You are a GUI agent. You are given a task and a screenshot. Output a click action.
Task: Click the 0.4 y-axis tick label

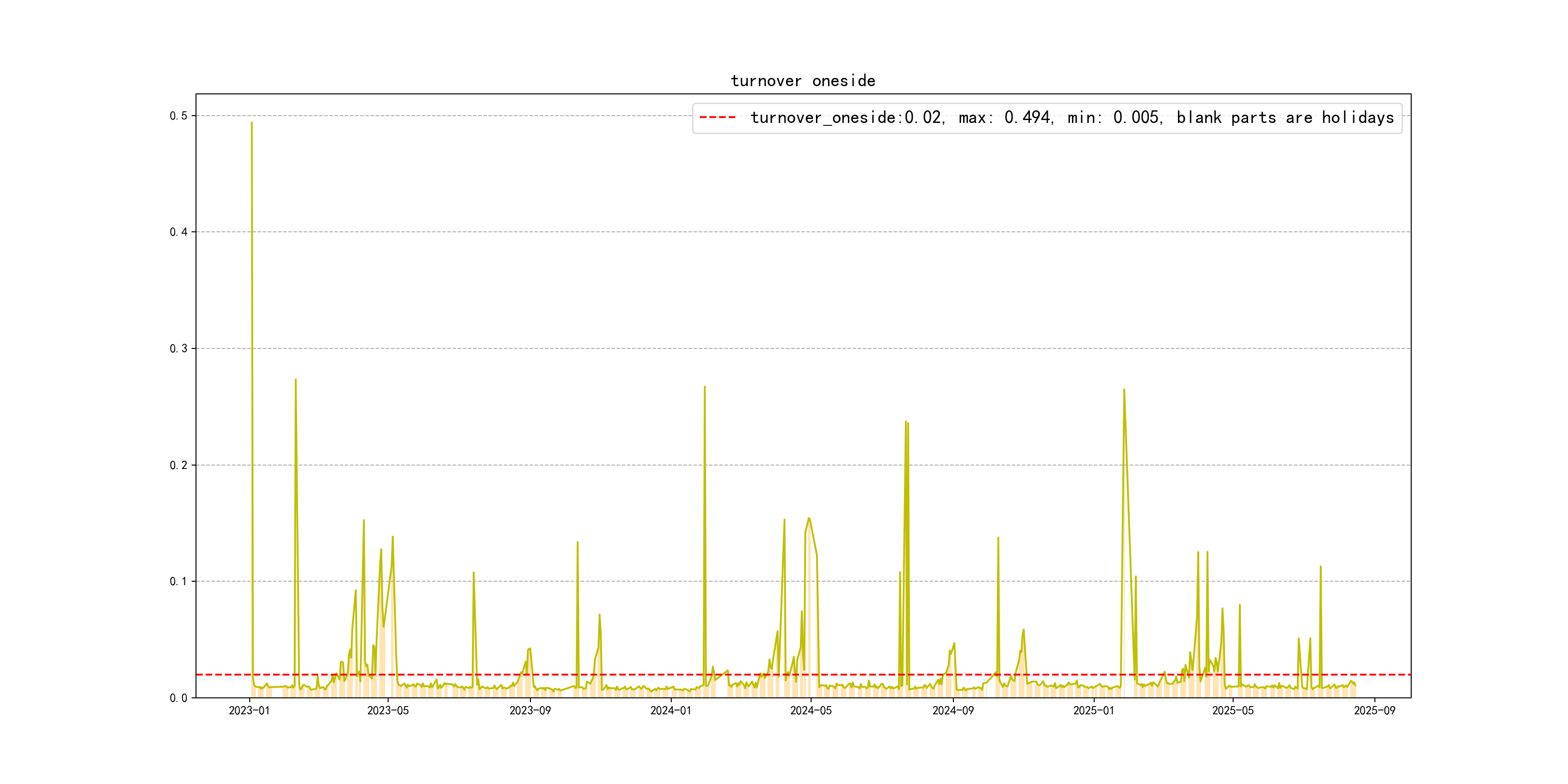179,232
